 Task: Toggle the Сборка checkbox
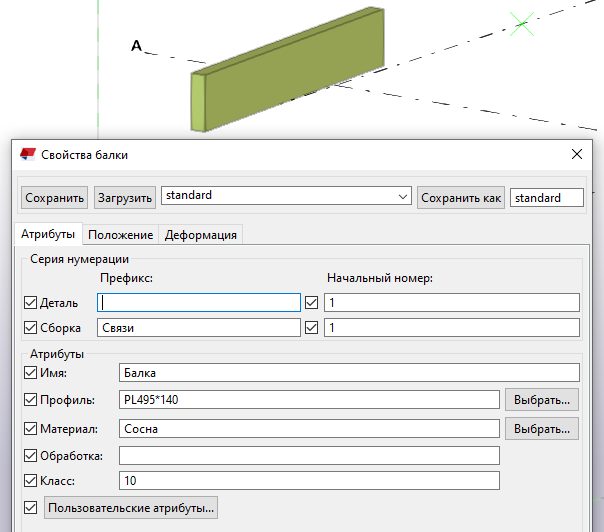click(30, 328)
